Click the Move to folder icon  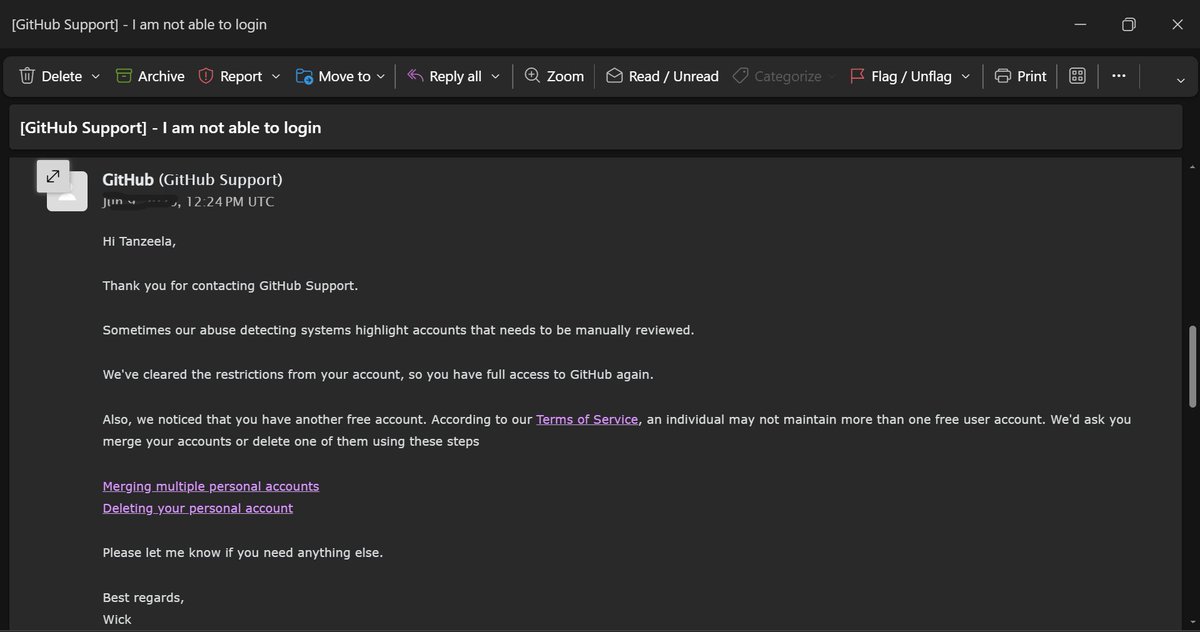pos(304,76)
